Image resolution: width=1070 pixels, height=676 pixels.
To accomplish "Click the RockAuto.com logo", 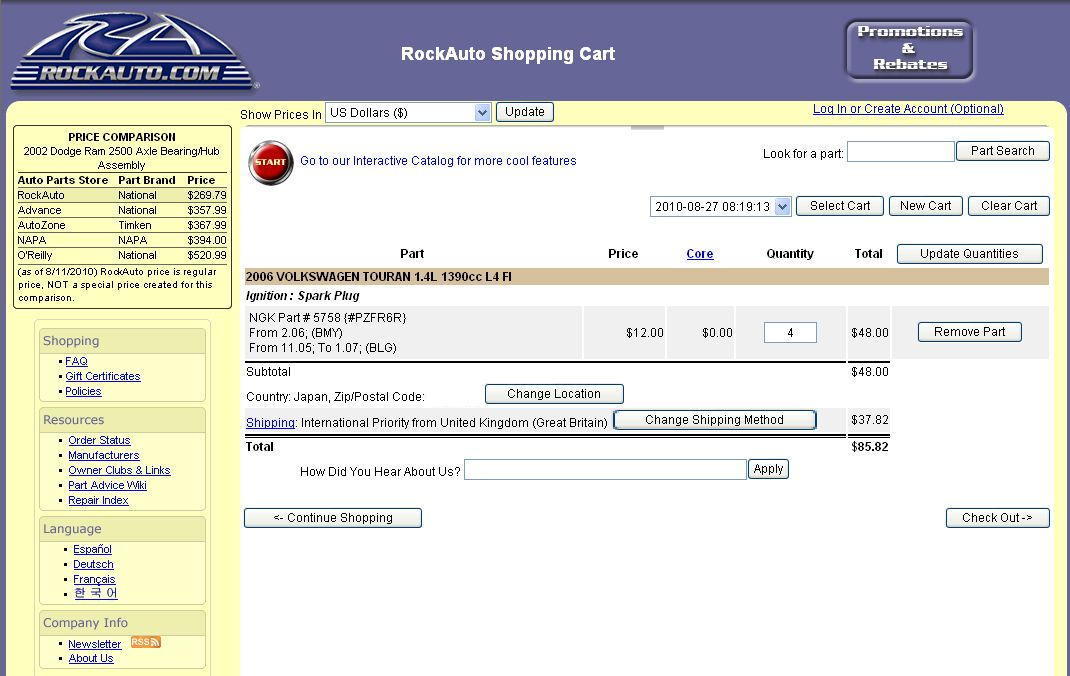I will click(133, 52).
